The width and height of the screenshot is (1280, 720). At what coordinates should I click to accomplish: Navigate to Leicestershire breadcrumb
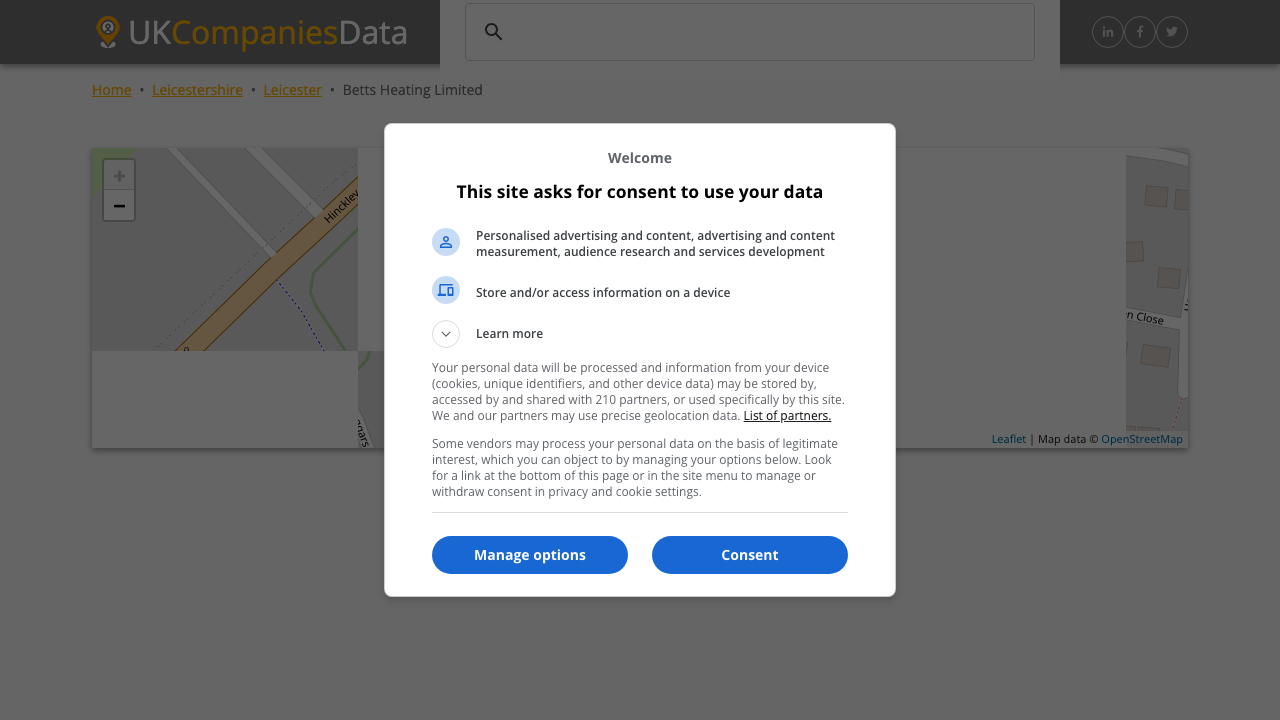coord(197,90)
